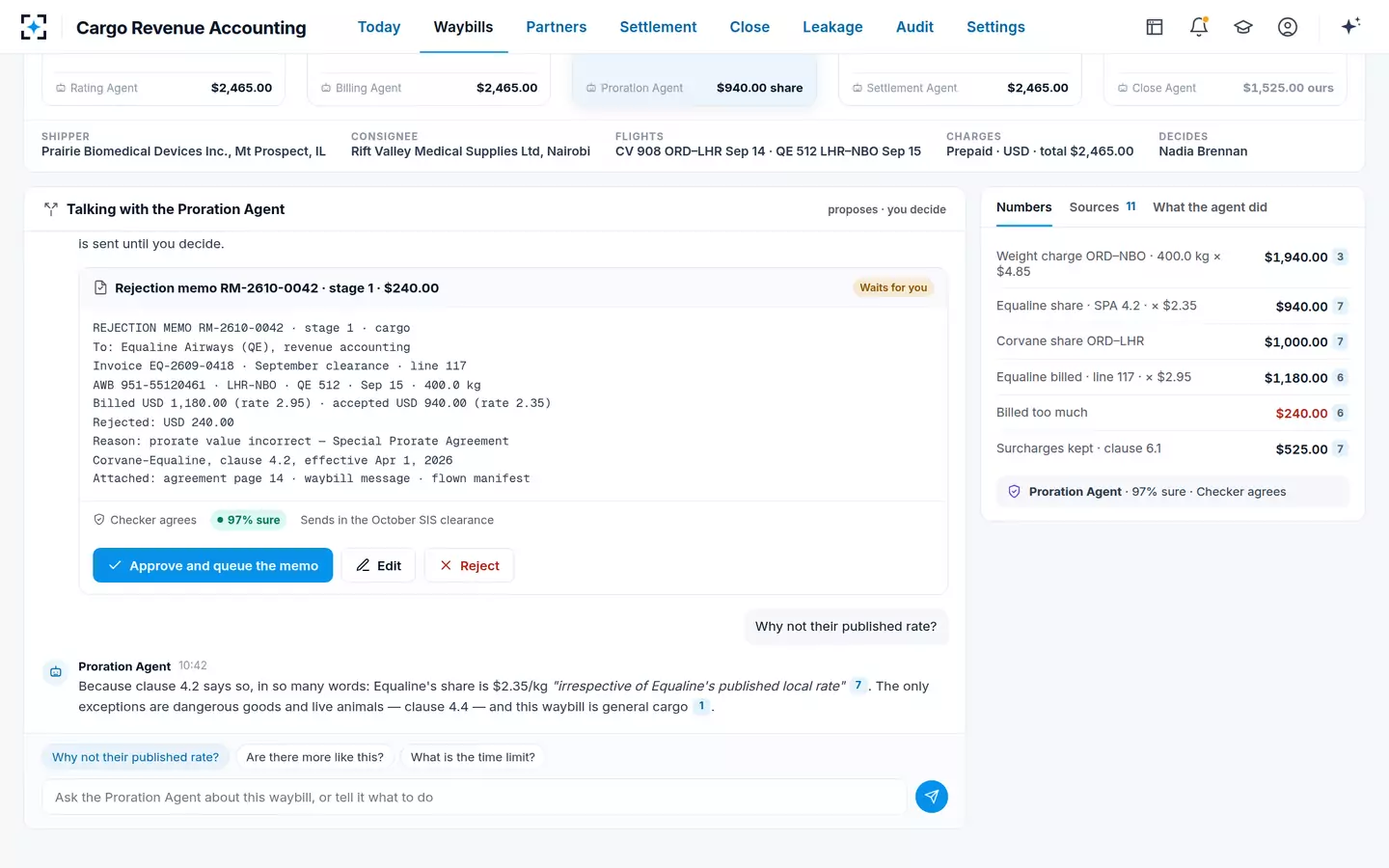The image size is (1389, 868).
Task: Open source badge 3 on Weight charge row
Action: 1340,257
